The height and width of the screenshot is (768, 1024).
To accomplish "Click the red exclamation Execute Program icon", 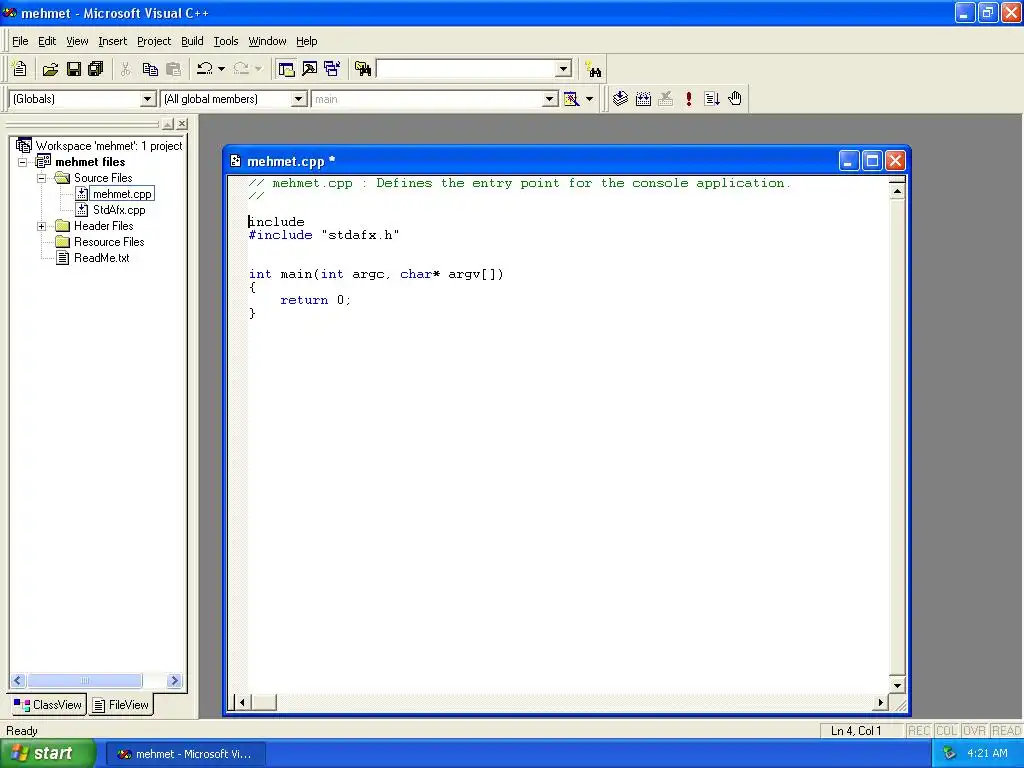I will [x=688, y=99].
